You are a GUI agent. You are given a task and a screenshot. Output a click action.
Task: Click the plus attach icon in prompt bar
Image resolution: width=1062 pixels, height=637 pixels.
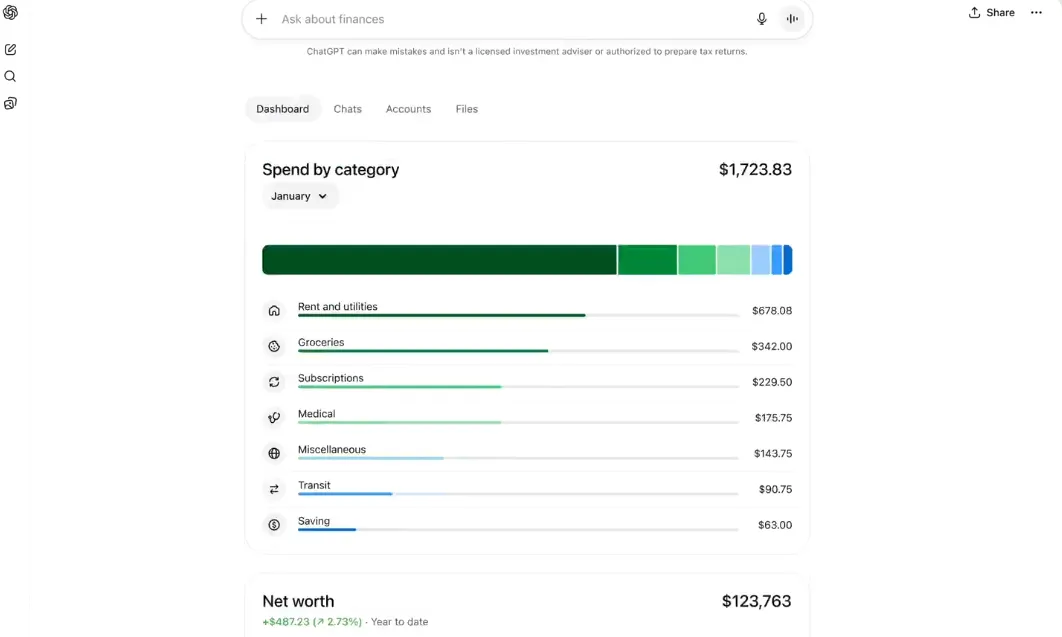pos(261,19)
